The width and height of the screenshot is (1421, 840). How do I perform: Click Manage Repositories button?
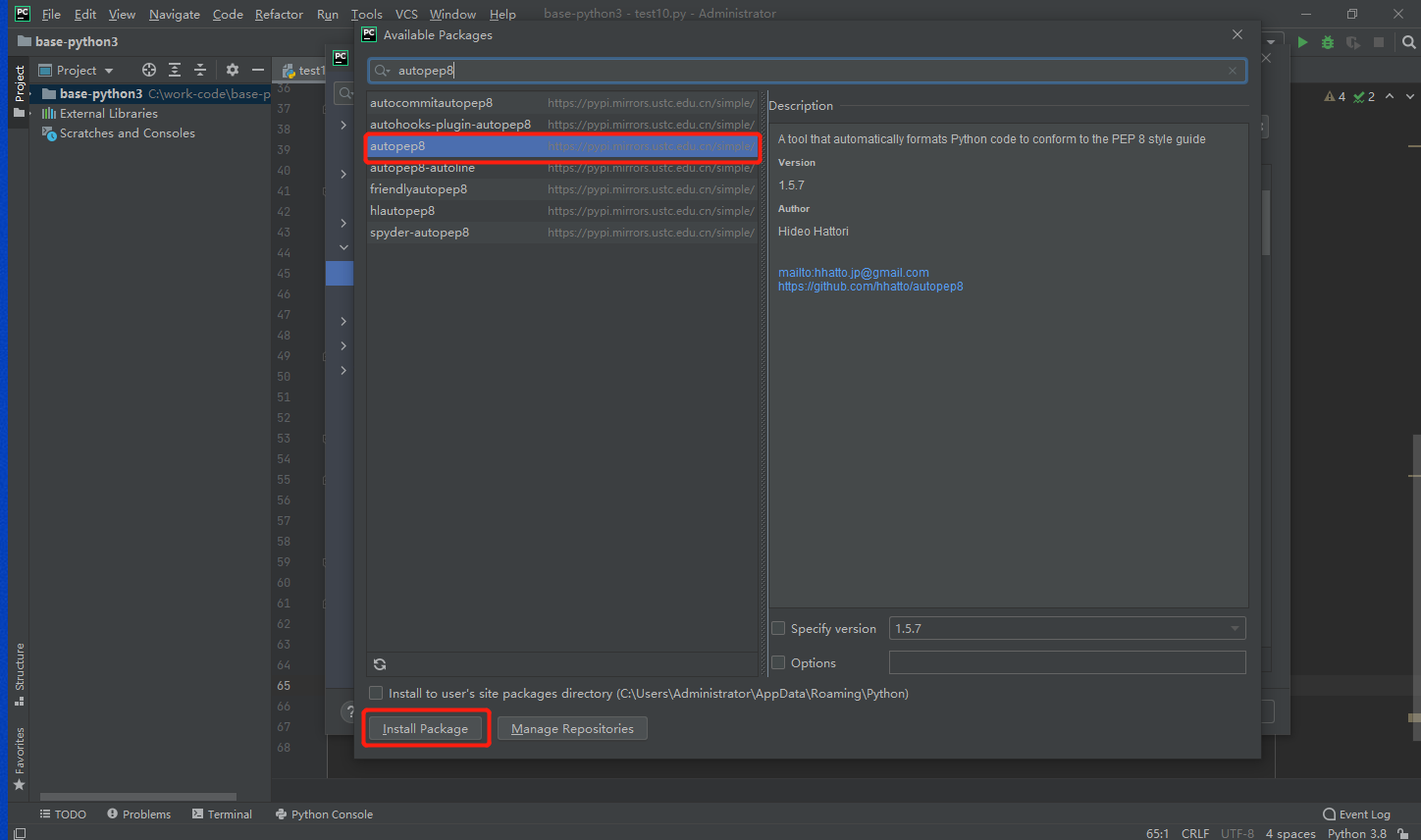(572, 728)
